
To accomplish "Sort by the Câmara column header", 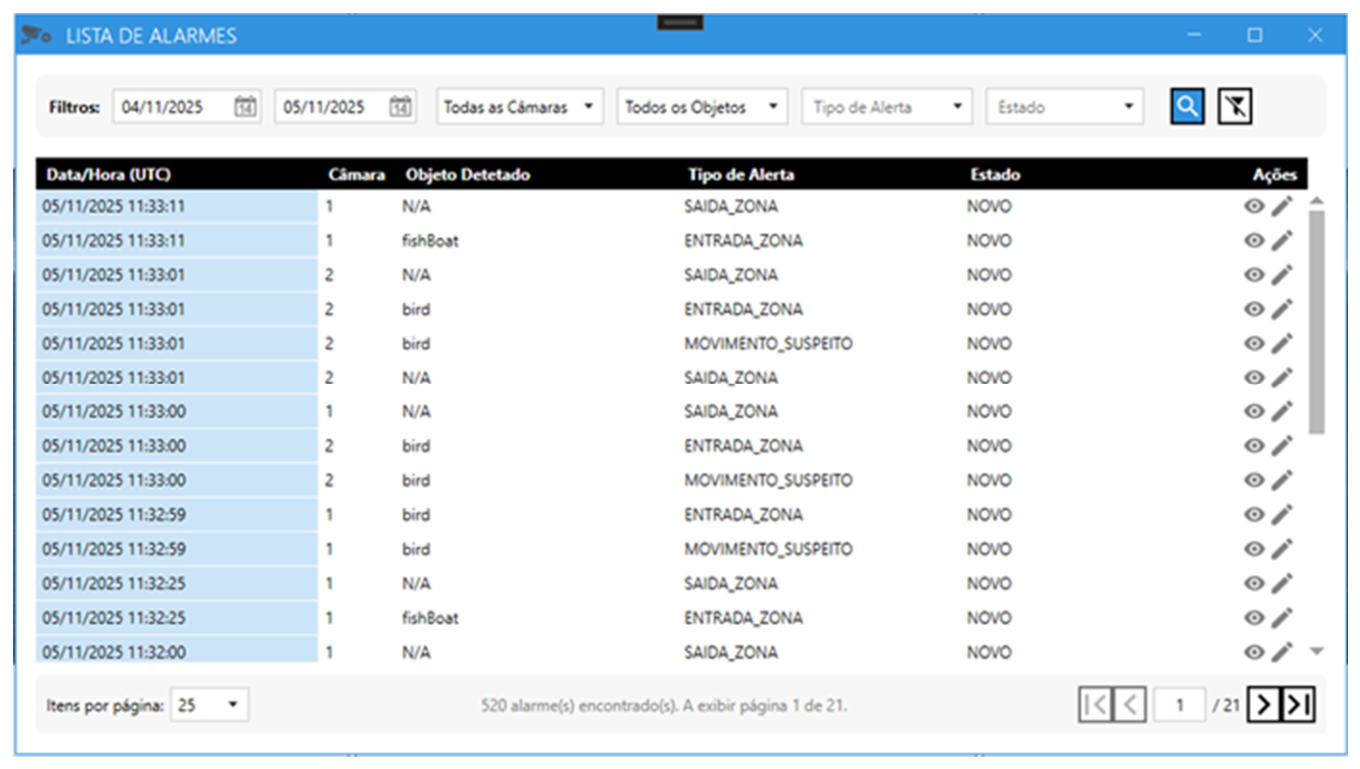I will pyautogui.click(x=356, y=174).
